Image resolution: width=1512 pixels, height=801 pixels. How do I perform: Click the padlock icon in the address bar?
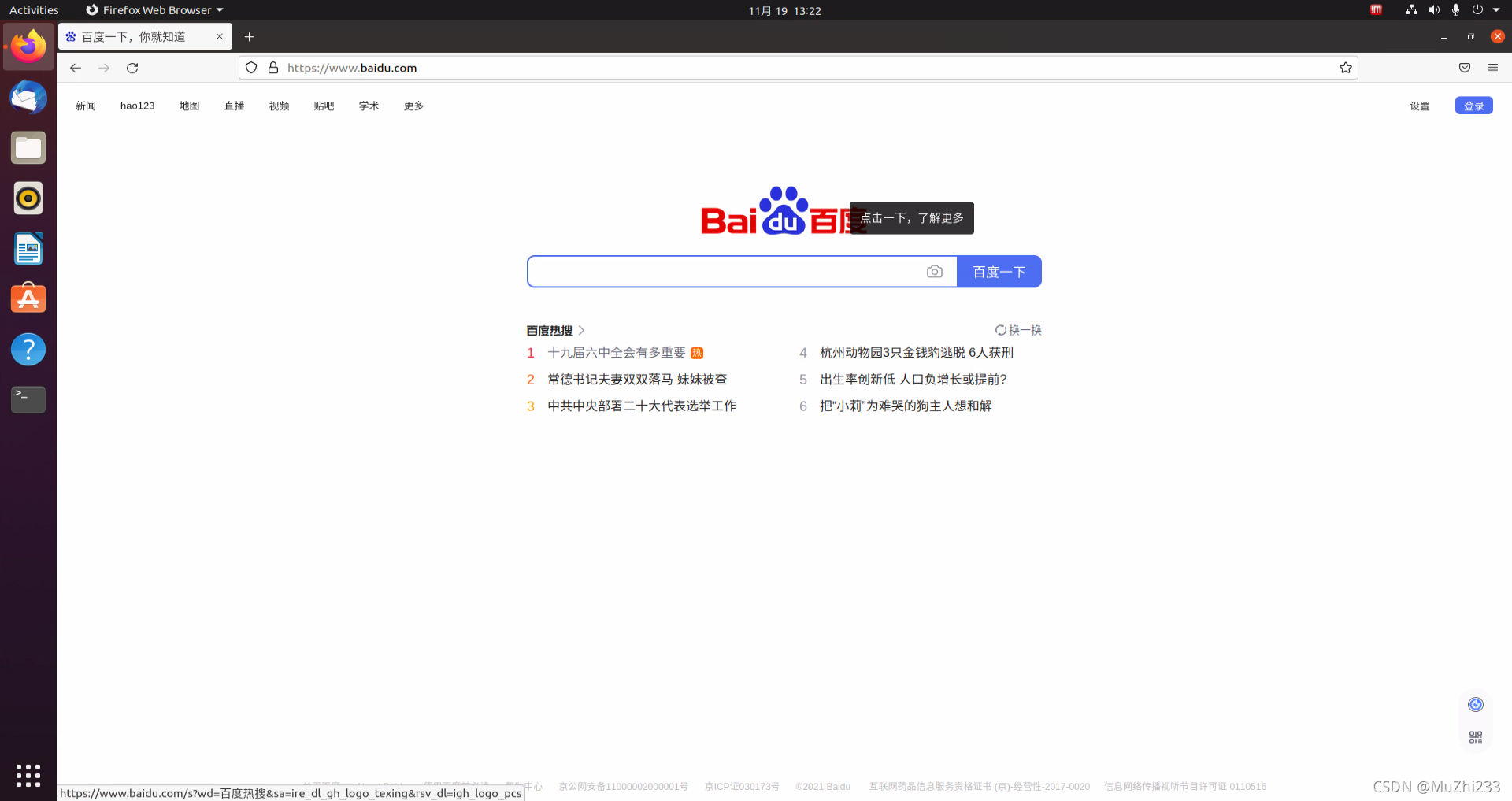(x=273, y=68)
